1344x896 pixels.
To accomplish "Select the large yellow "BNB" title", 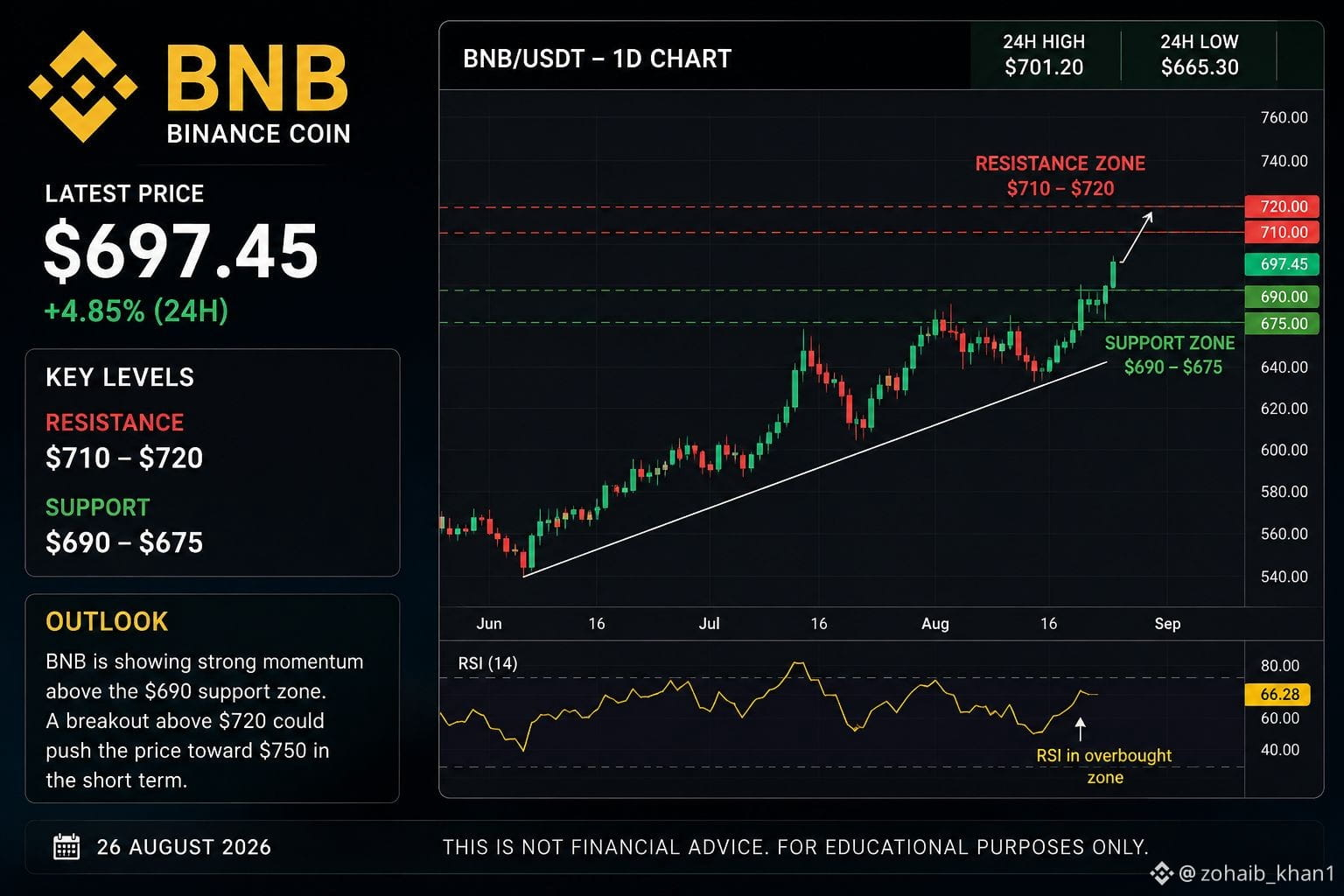I will 257,79.
